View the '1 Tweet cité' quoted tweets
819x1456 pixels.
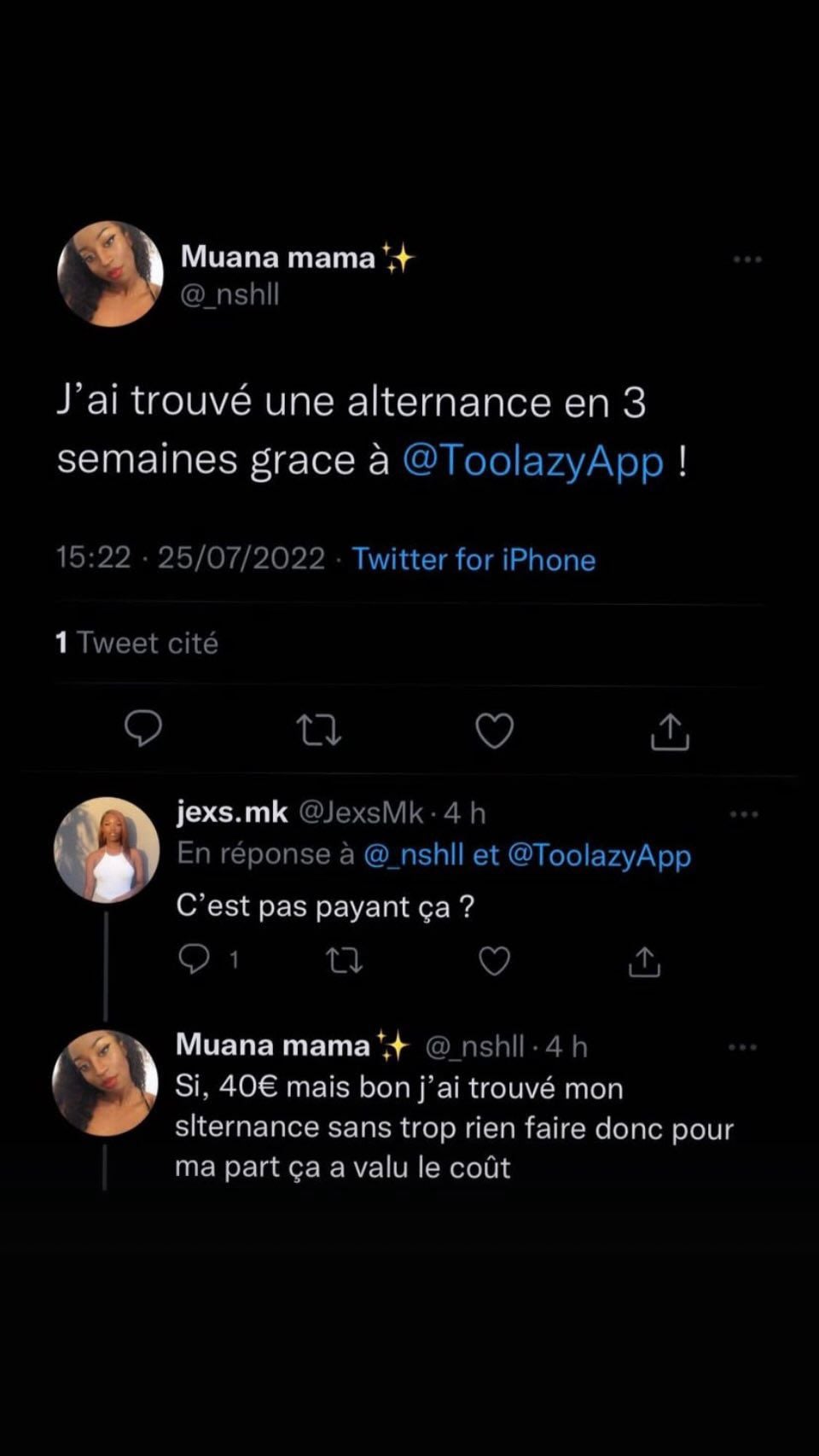(x=136, y=643)
